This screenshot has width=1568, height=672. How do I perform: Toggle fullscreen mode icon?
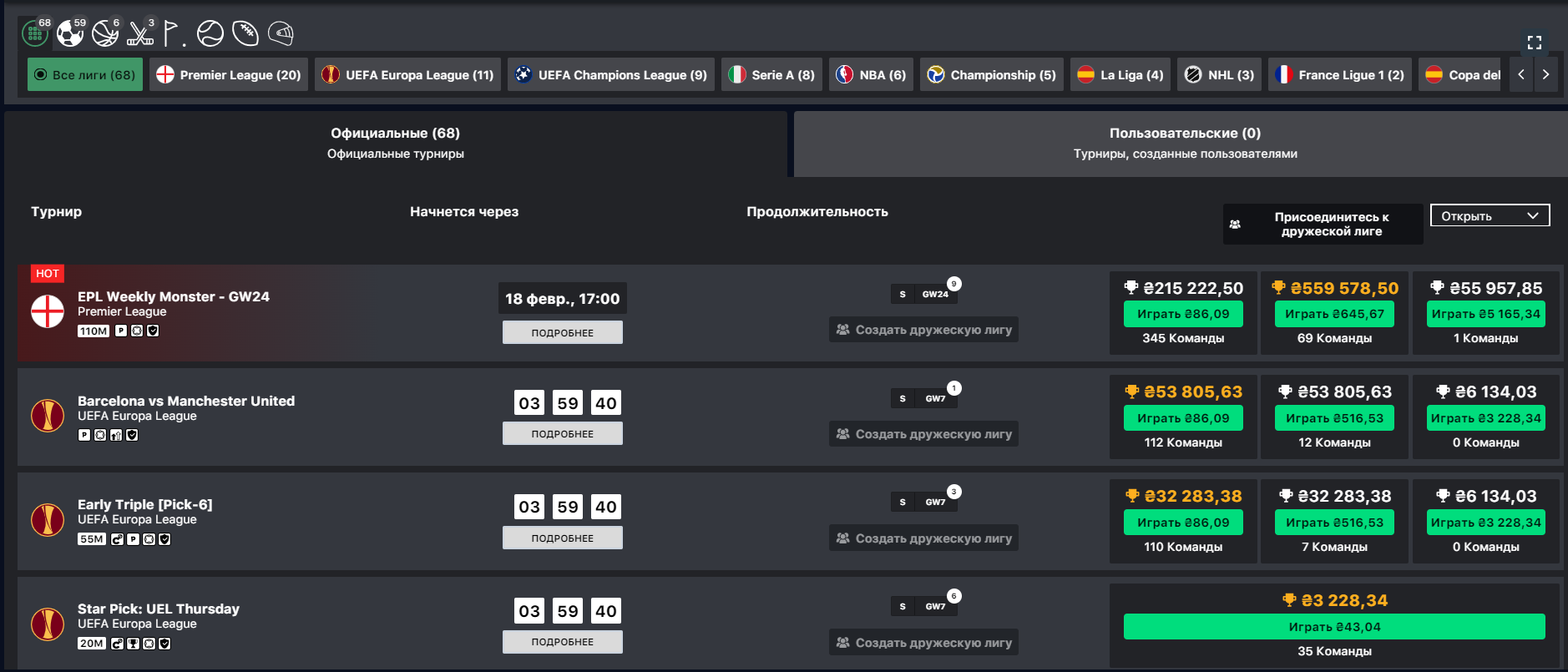click(1535, 43)
